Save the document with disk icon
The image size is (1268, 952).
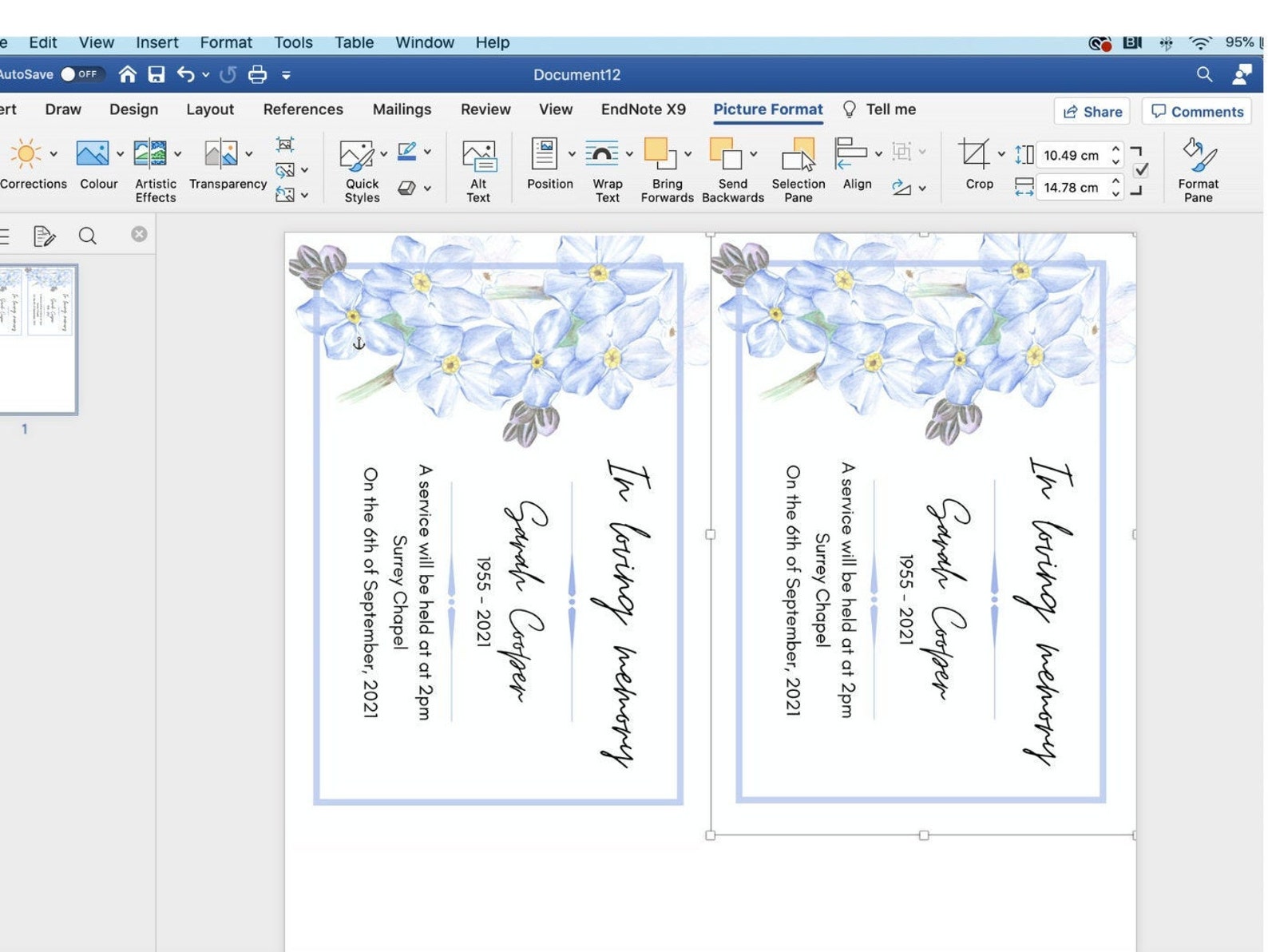[x=157, y=74]
